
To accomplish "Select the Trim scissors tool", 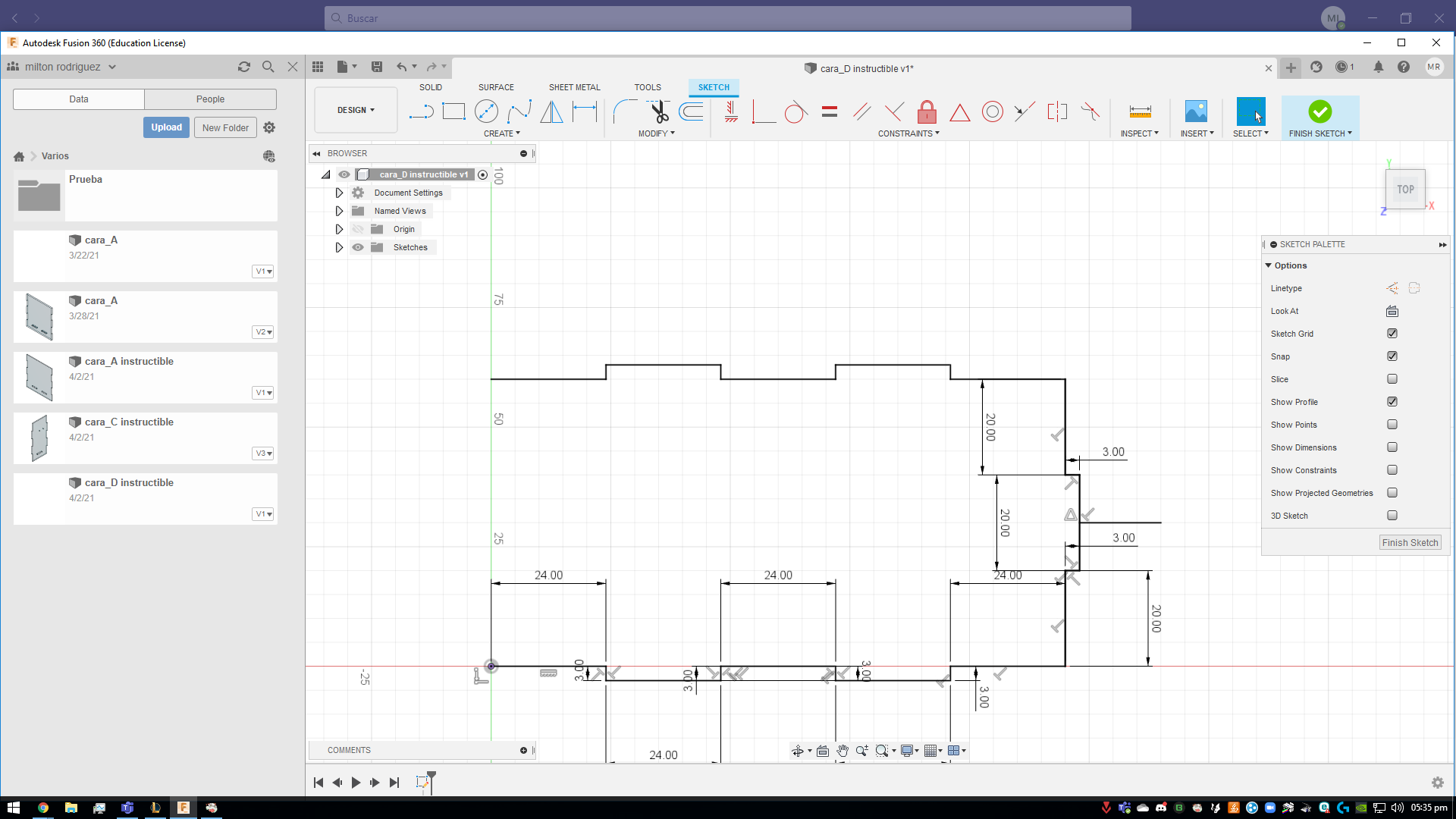I will pos(658,112).
